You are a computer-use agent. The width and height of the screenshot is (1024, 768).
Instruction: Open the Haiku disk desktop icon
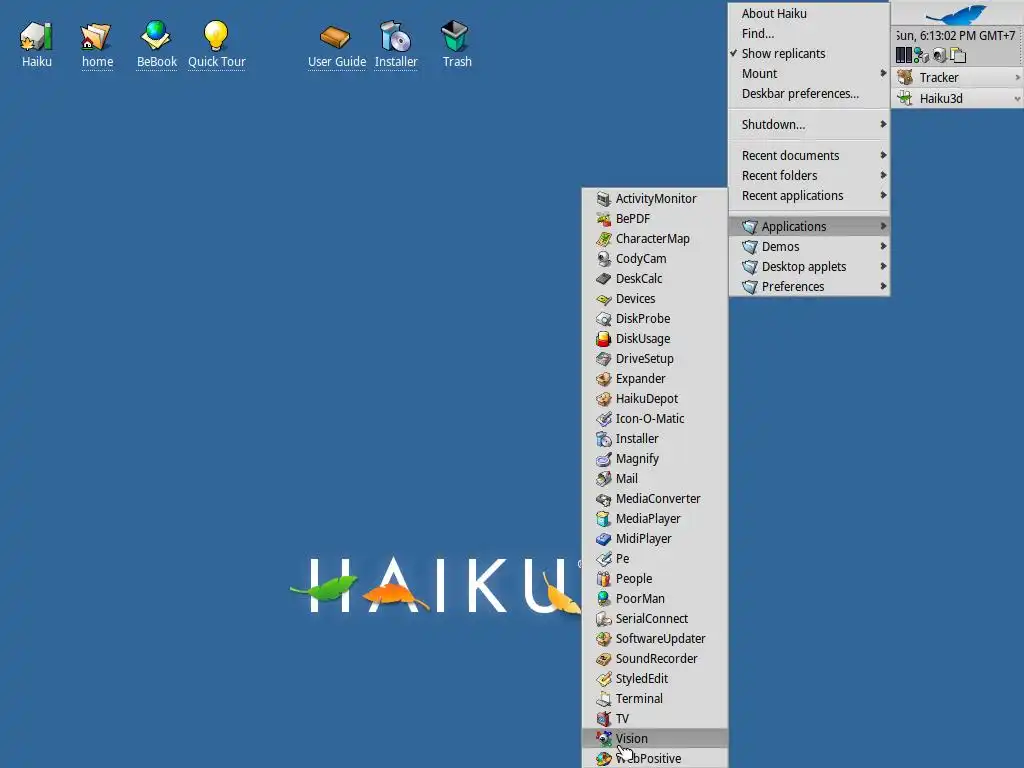point(37,44)
